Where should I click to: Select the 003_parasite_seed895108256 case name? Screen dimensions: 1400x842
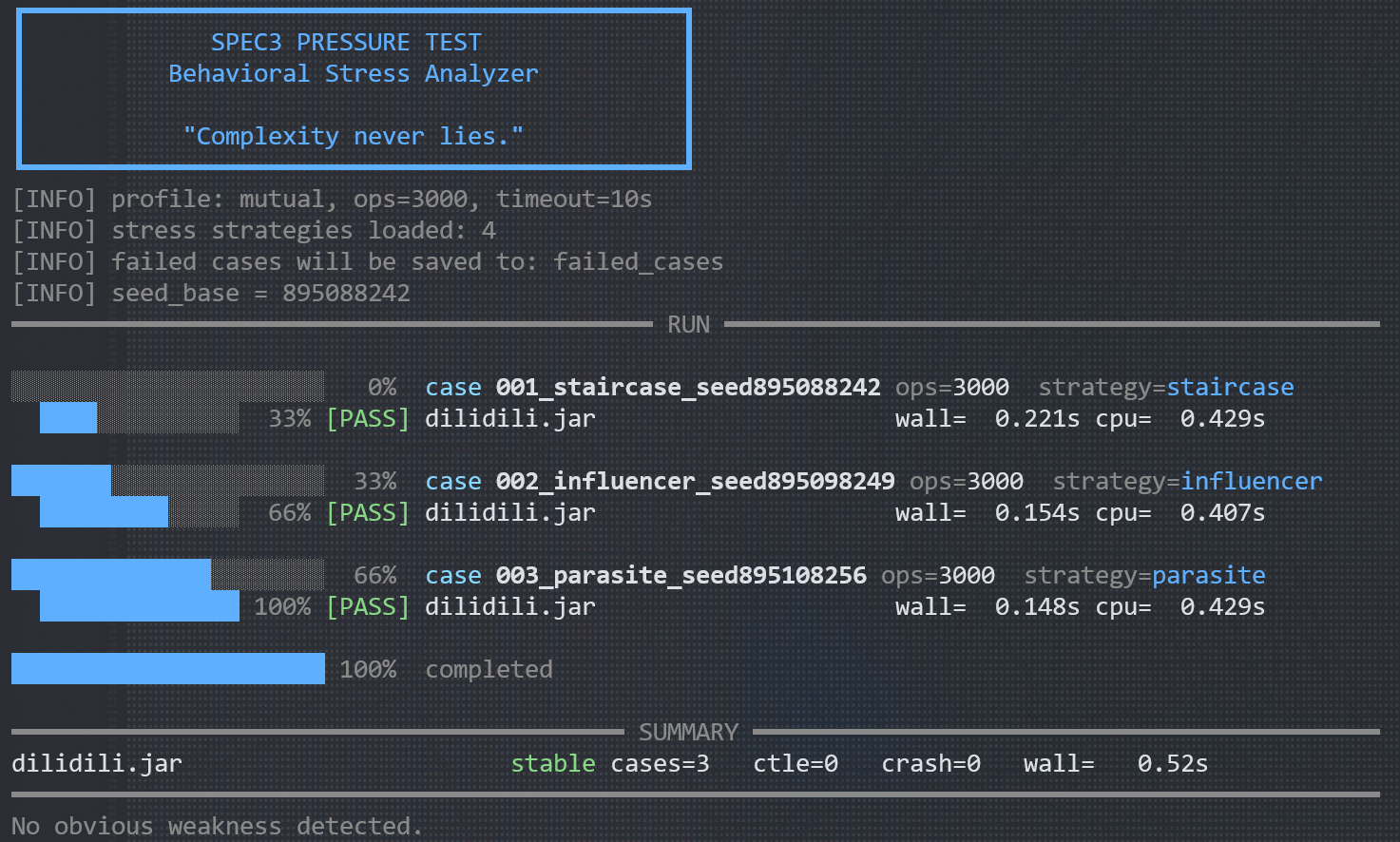681,576
